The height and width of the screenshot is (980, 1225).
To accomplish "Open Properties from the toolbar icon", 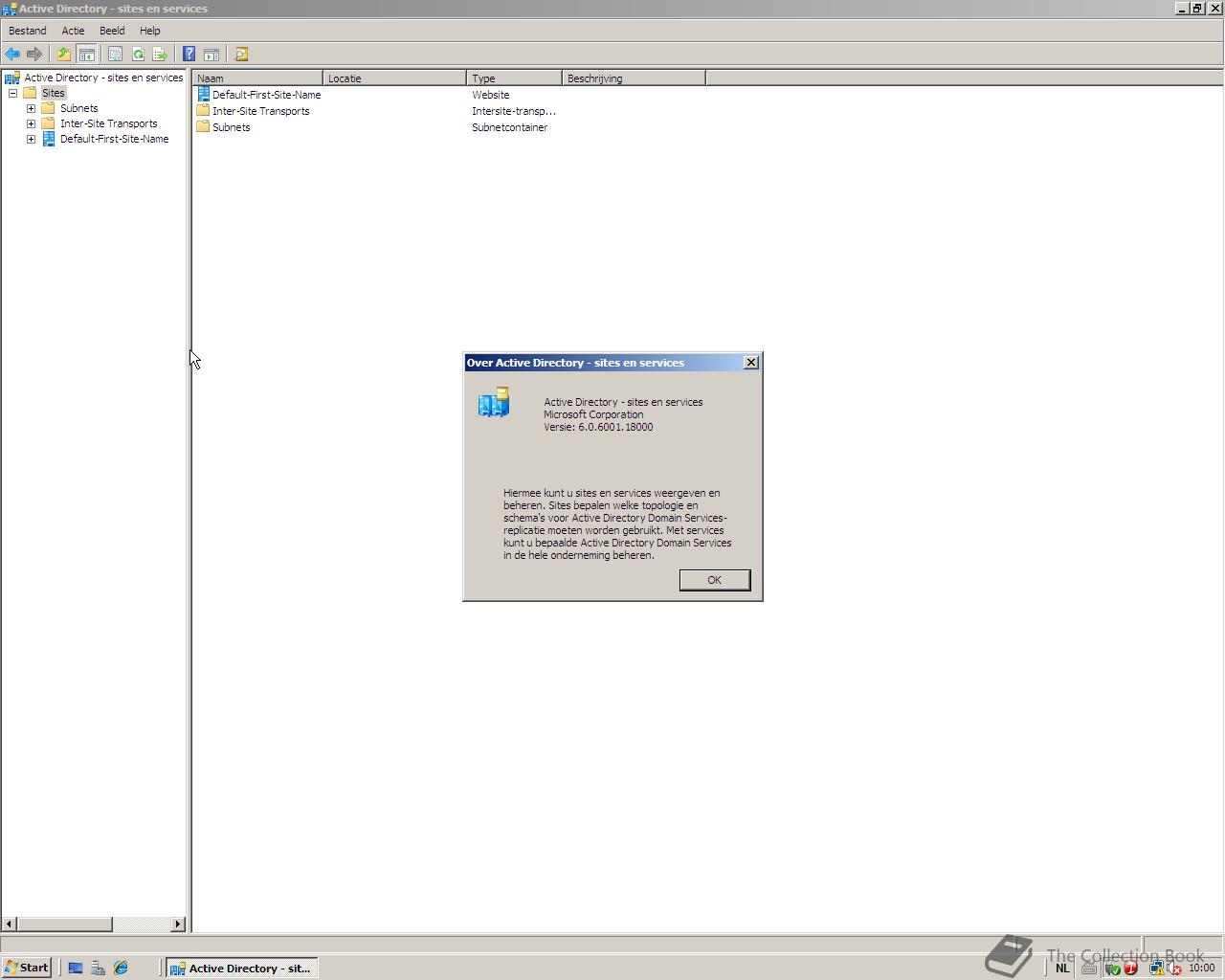I will coord(115,55).
